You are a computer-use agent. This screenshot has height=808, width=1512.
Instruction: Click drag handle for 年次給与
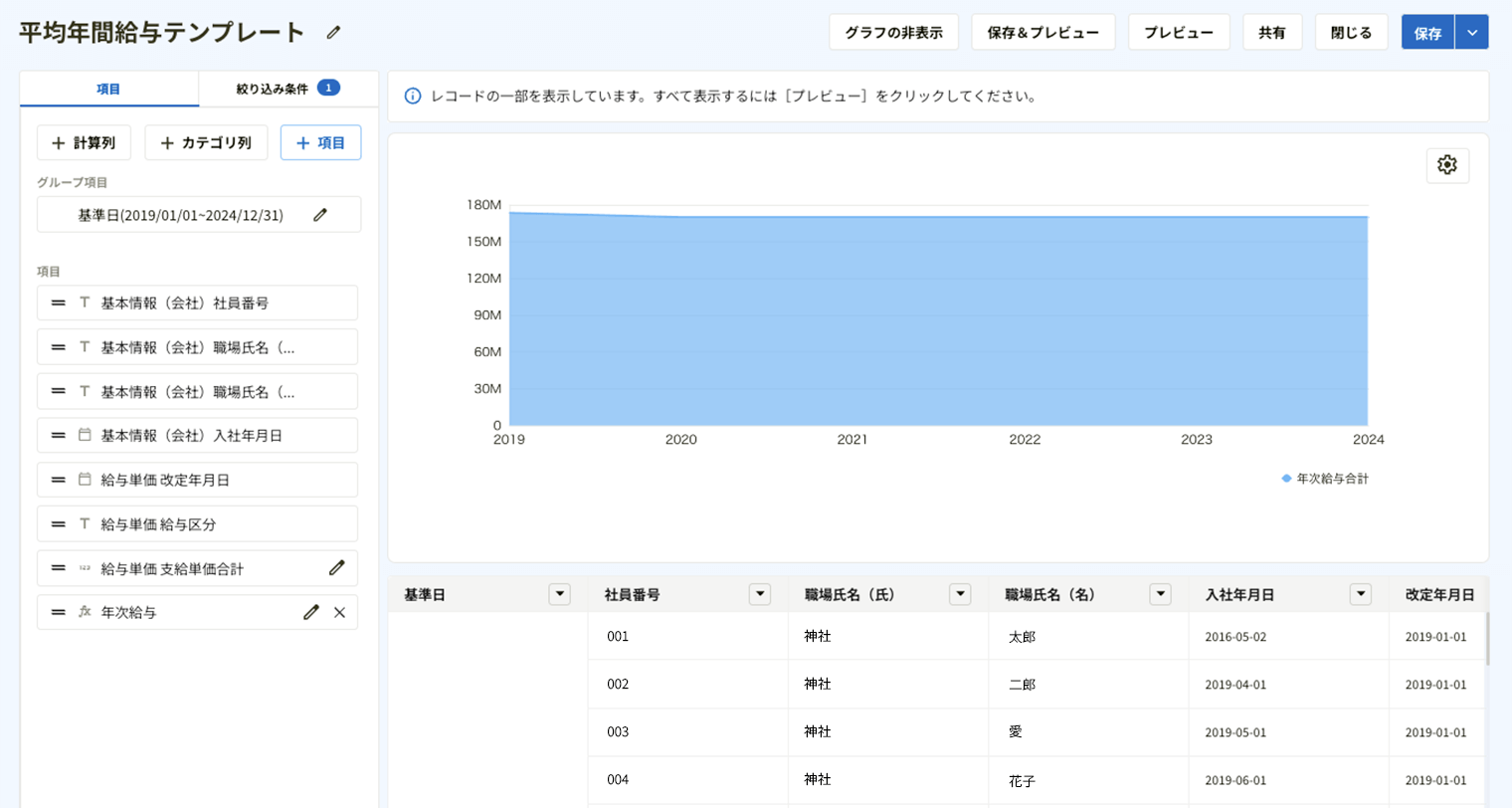tap(59, 612)
